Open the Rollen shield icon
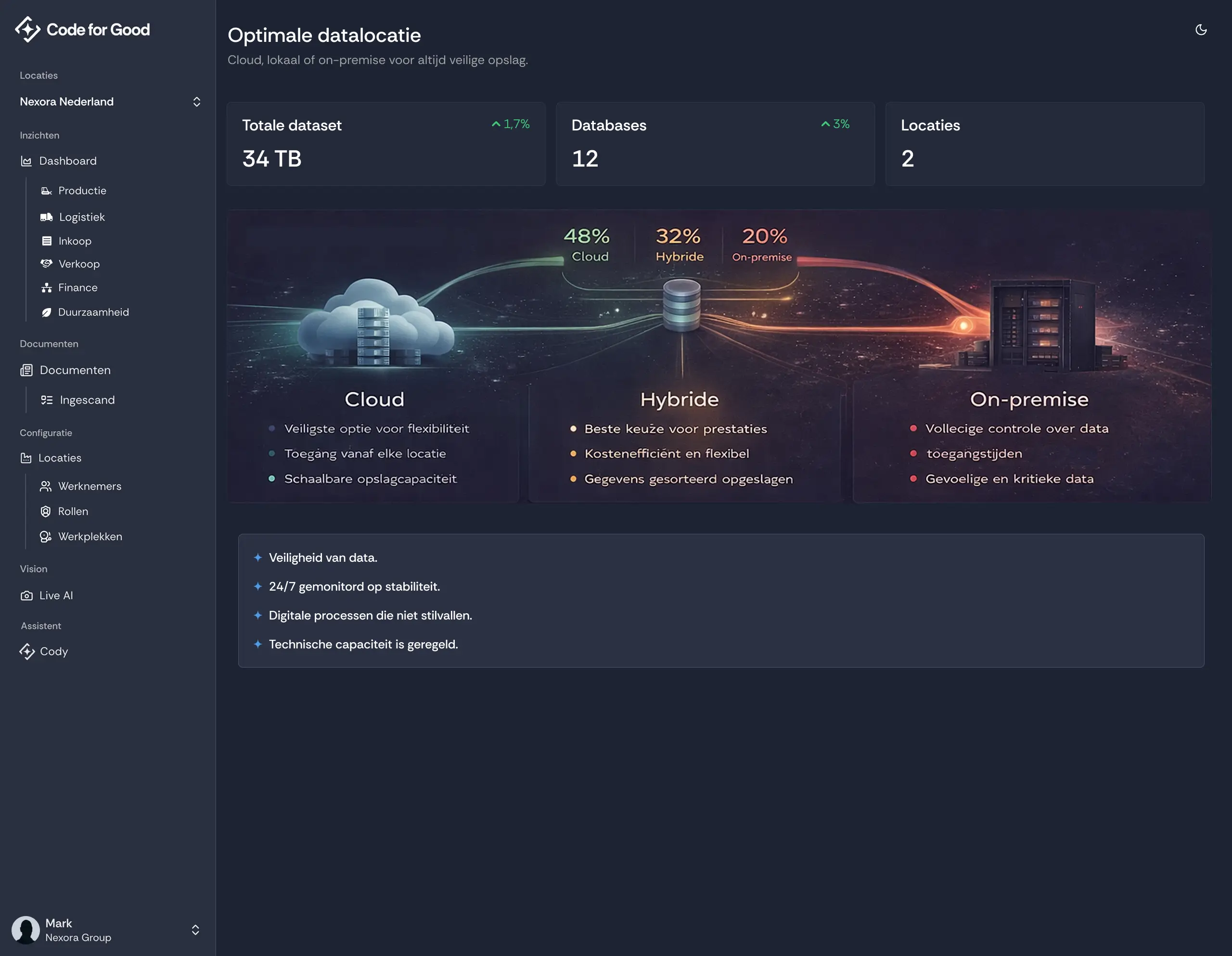 [46, 511]
